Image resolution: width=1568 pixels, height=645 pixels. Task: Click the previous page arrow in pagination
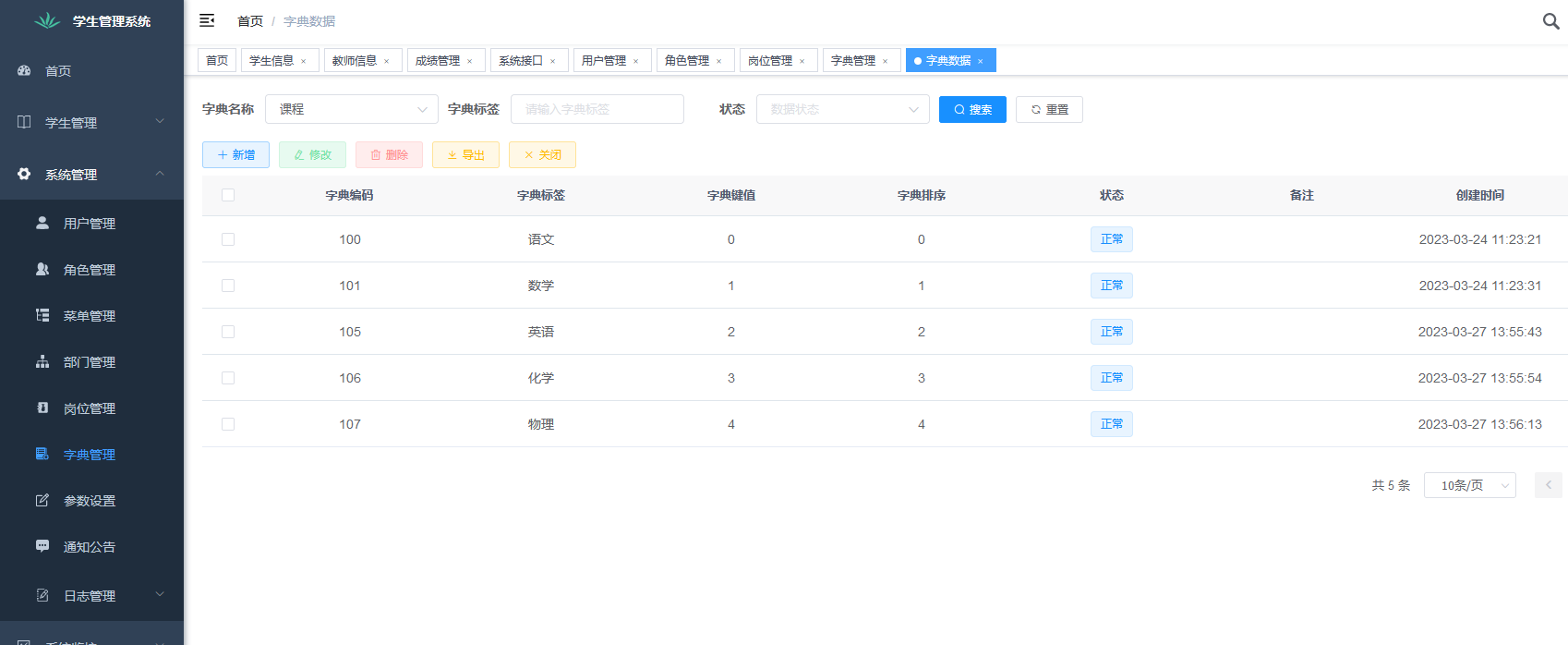(x=1549, y=485)
